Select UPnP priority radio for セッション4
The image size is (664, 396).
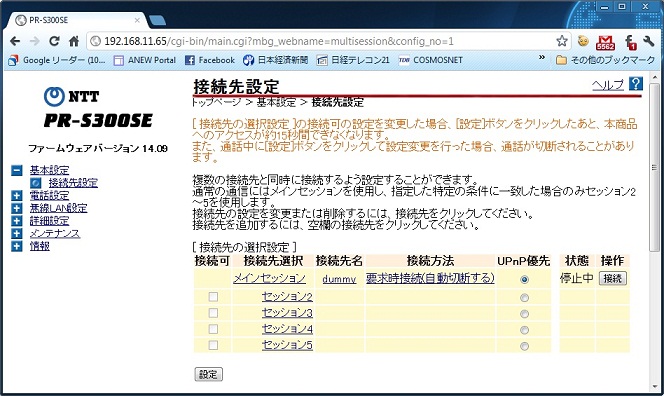pyautogui.click(x=524, y=330)
